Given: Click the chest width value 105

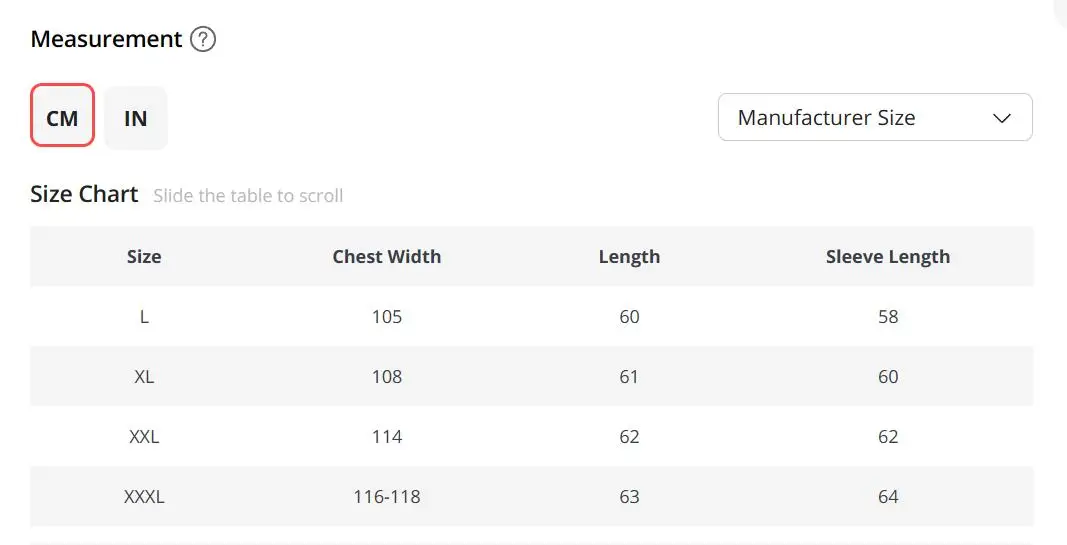Looking at the screenshot, I should [x=387, y=317].
